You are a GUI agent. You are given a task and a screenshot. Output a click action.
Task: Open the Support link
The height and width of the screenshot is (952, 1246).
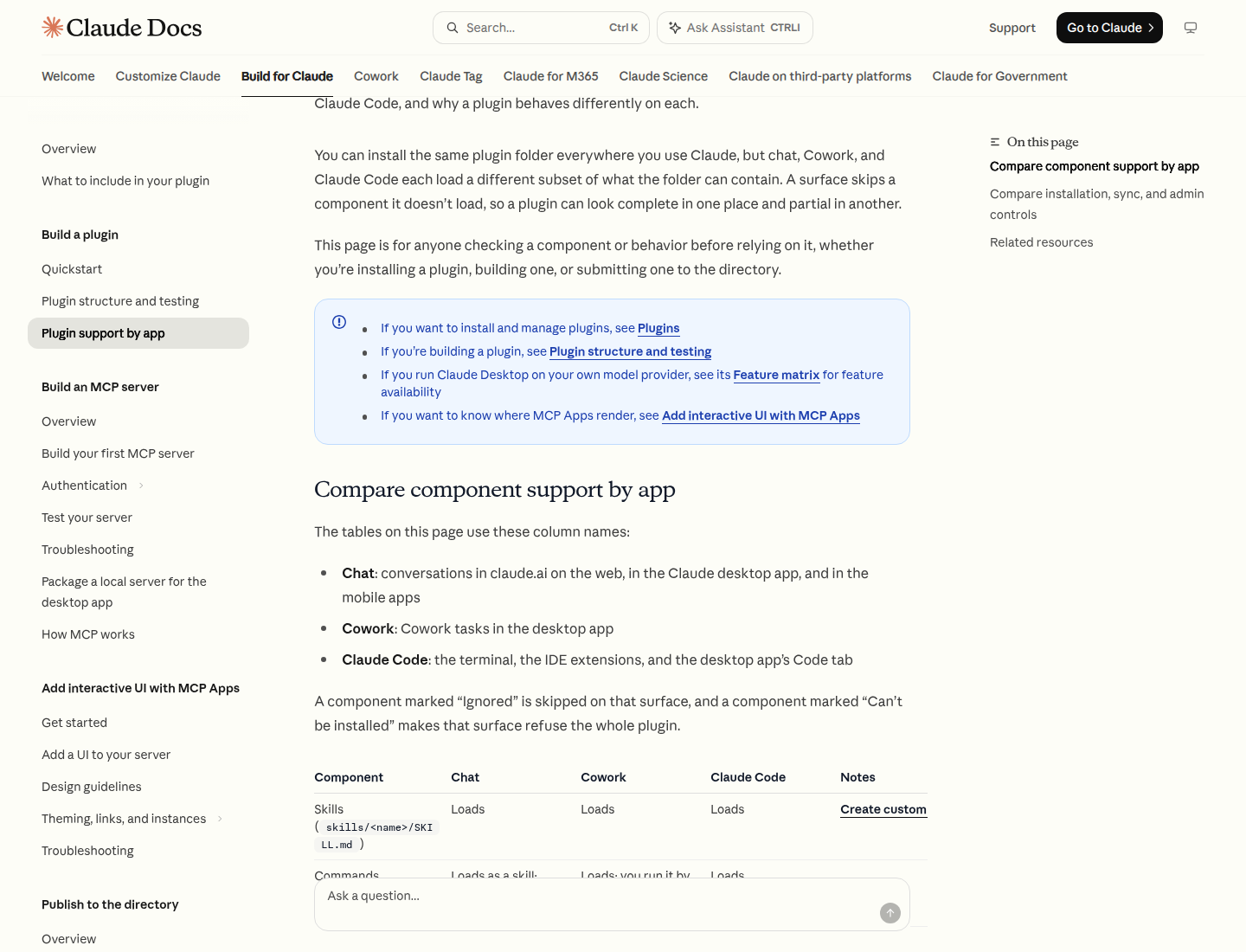tap(1012, 28)
